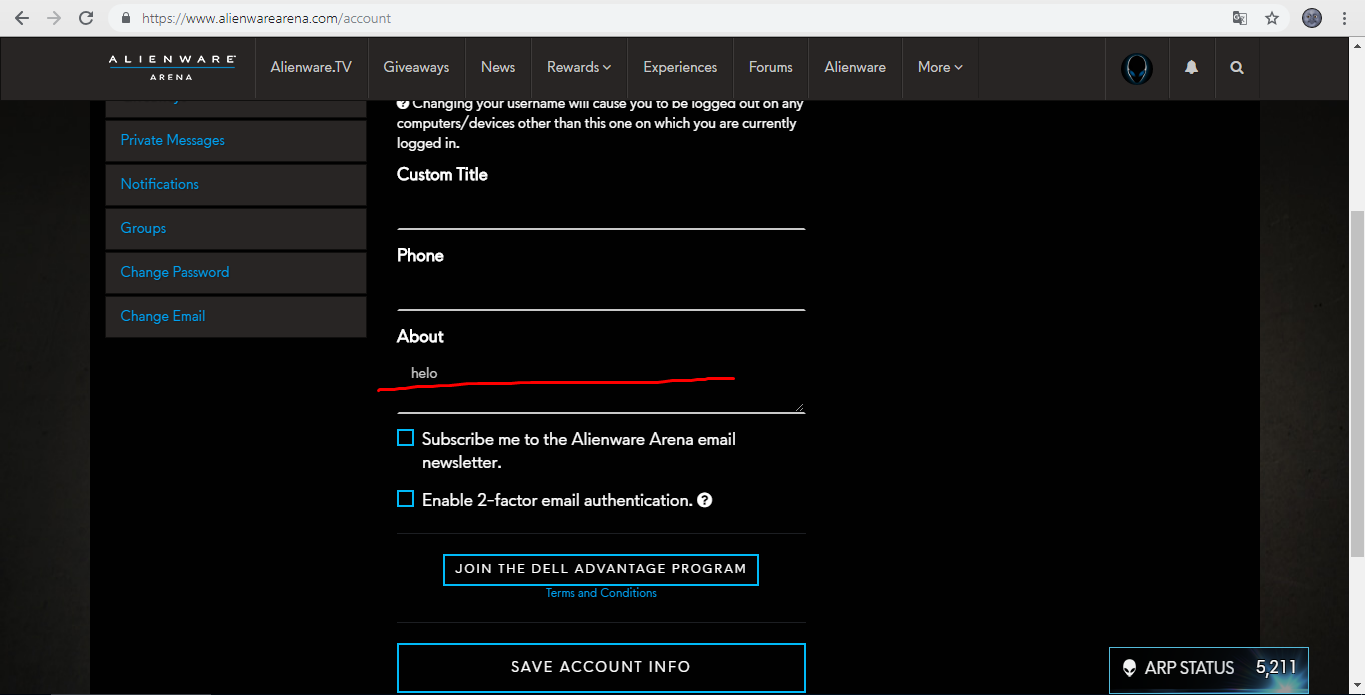This screenshot has width=1365, height=695.
Task: Open the alien head user avatar menu
Action: [x=1137, y=68]
